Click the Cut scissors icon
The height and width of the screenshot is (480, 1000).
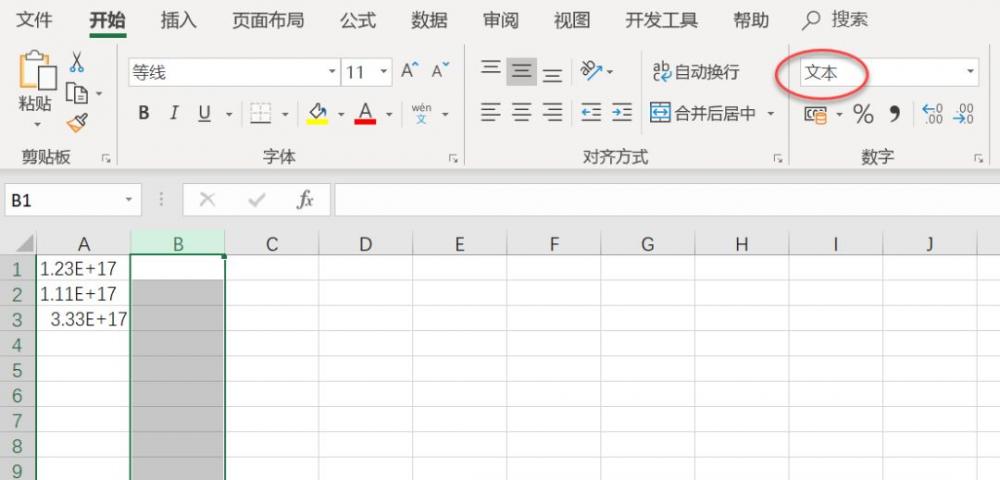click(x=77, y=62)
